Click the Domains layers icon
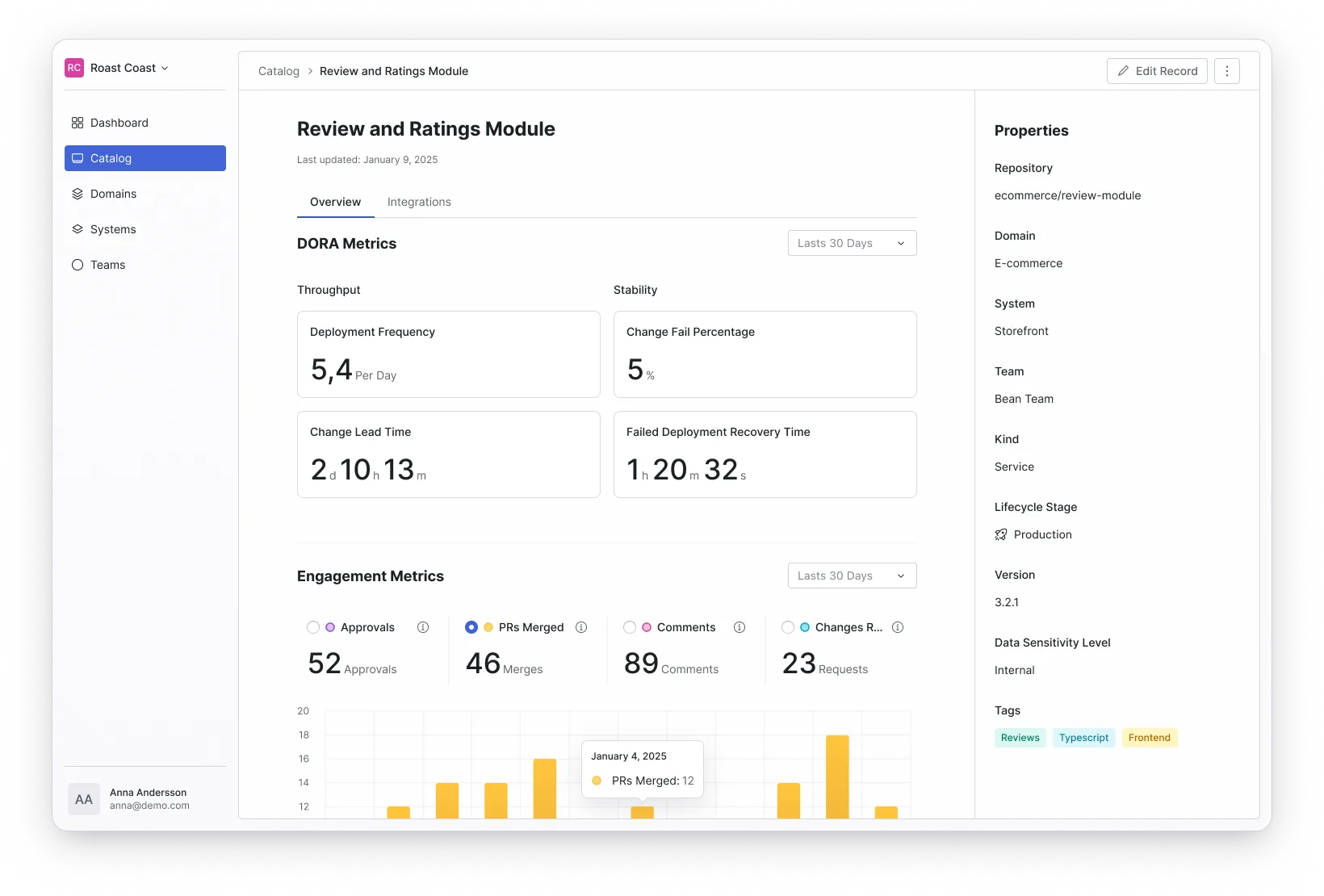Image resolution: width=1324 pixels, height=896 pixels. pos(78,194)
